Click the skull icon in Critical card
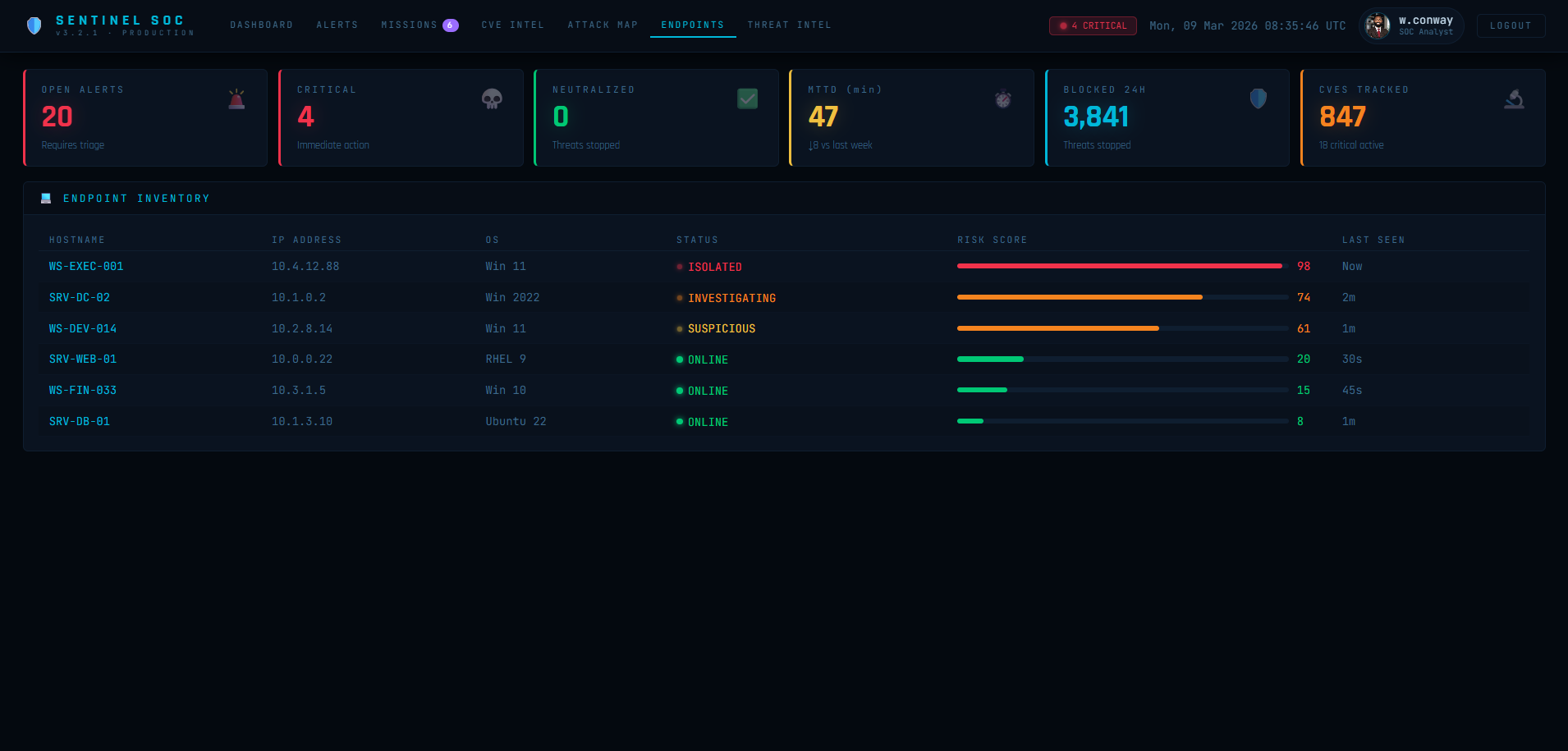Viewport: 1568px width, 751px height. point(492,99)
